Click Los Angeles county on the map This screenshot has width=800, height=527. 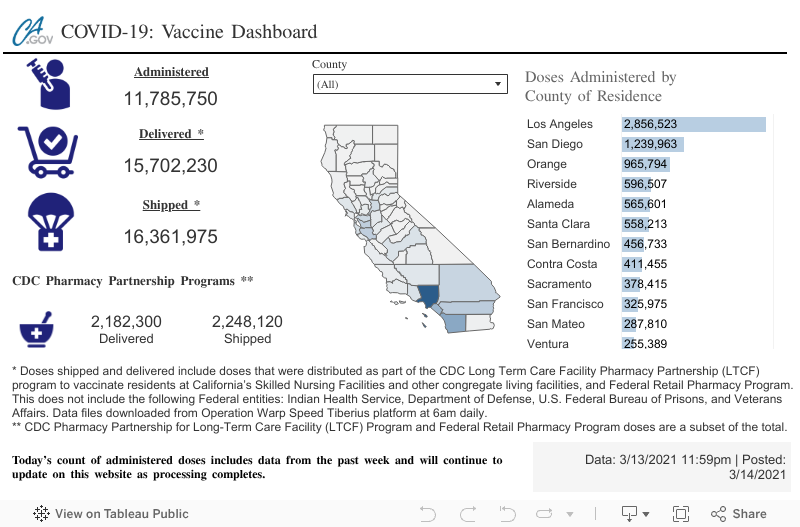pyautogui.click(x=428, y=296)
